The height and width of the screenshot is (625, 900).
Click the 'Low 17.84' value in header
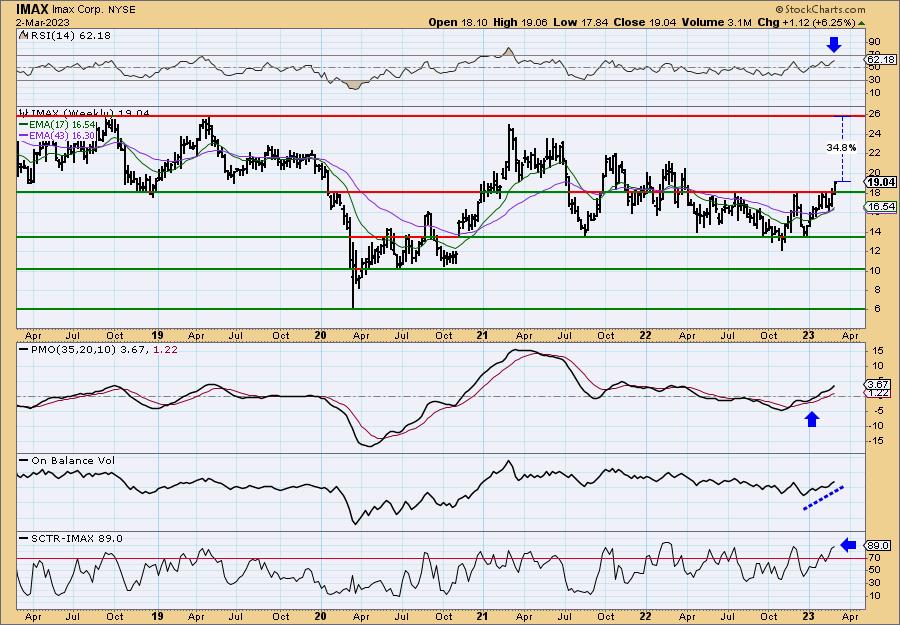(581, 22)
